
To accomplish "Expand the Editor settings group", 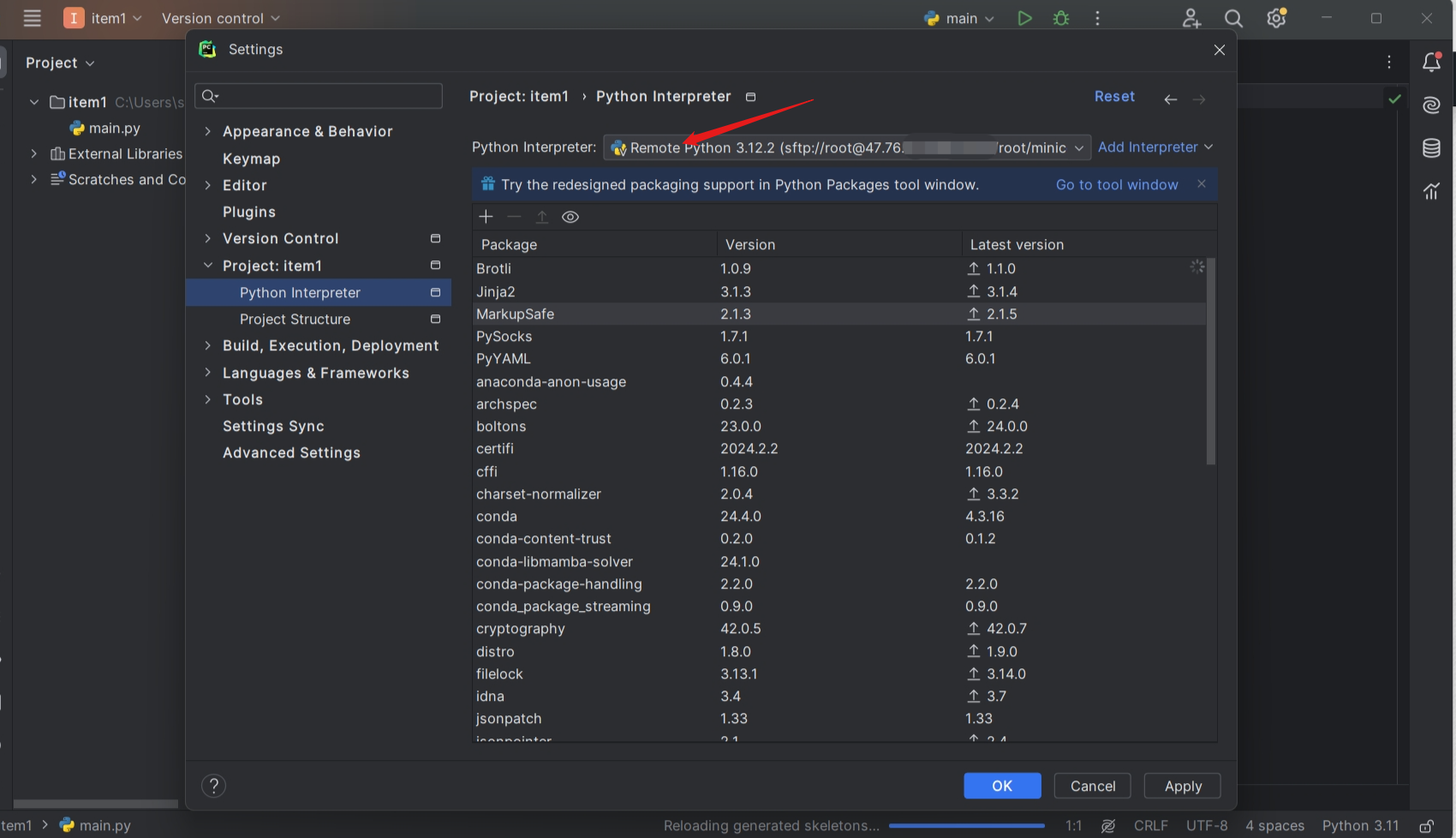I will pyautogui.click(x=207, y=185).
